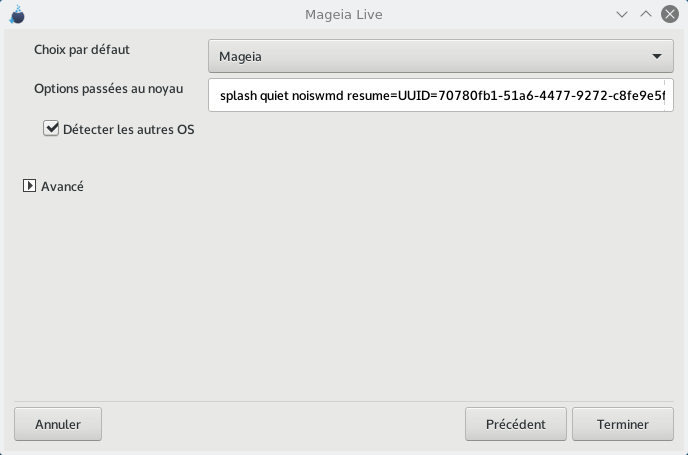Open the Choix par défaut combo box
688x455 pixels.
tap(441, 56)
